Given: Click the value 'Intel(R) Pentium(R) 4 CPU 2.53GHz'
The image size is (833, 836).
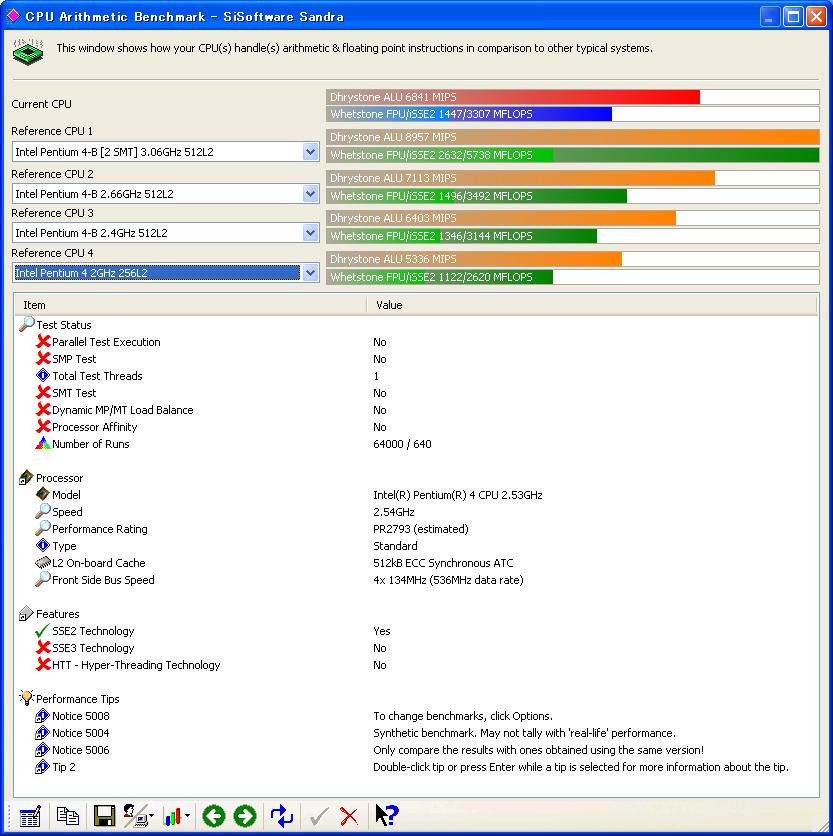Looking at the screenshot, I should tap(458, 495).
